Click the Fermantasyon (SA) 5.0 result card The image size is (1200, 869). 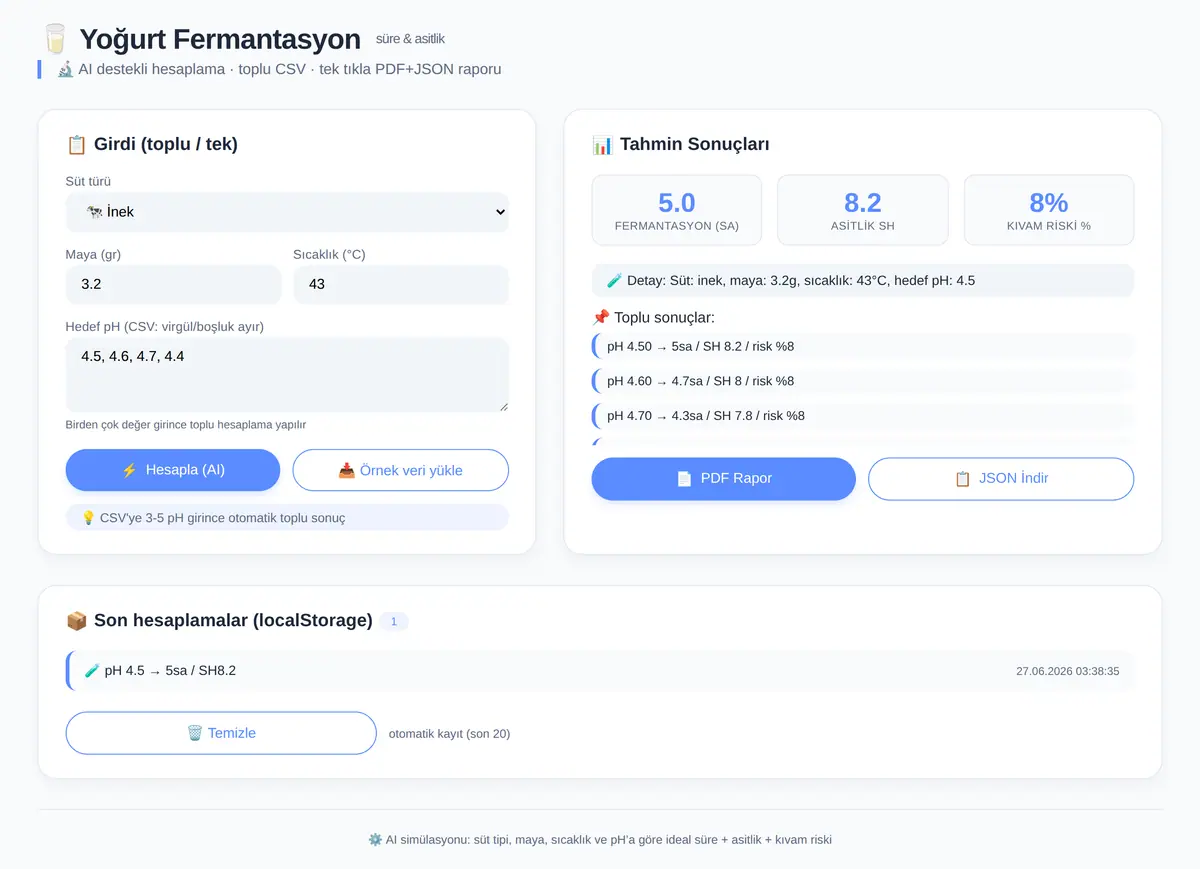coord(677,210)
